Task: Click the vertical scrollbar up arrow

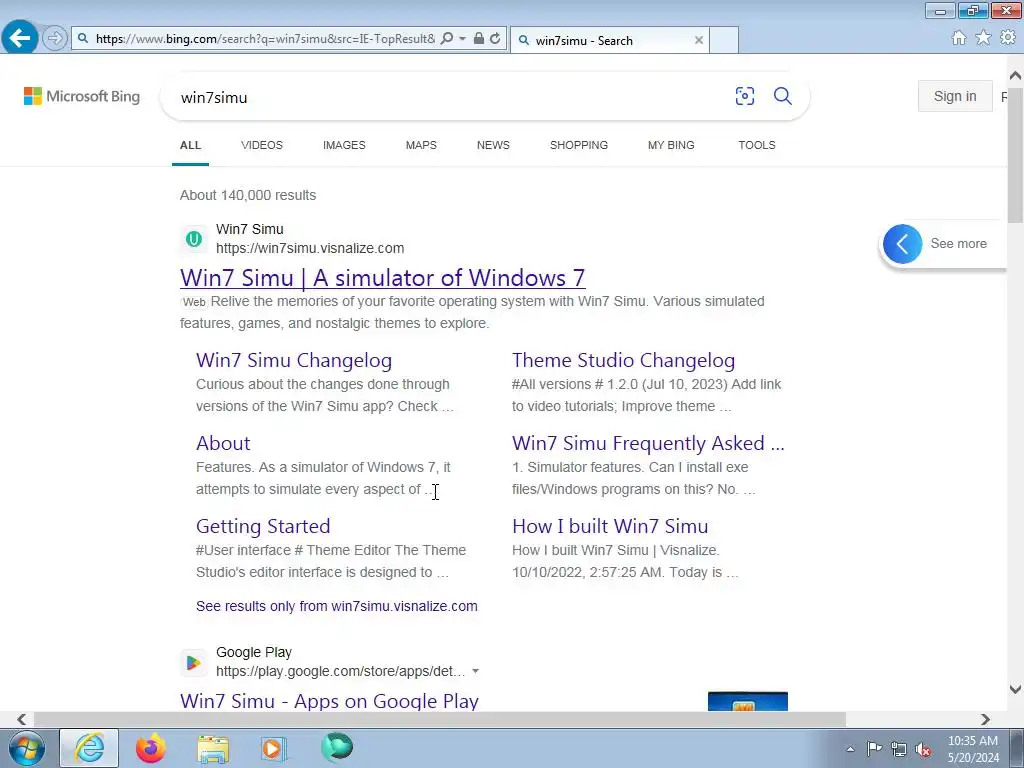Action: tap(1015, 76)
